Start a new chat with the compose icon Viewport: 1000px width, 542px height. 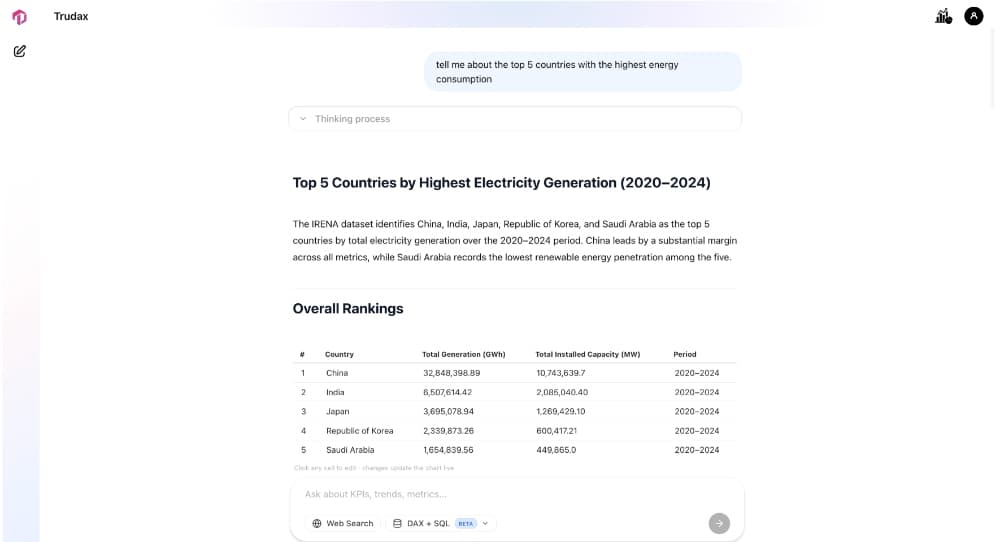pyautogui.click(x=20, y=51)
